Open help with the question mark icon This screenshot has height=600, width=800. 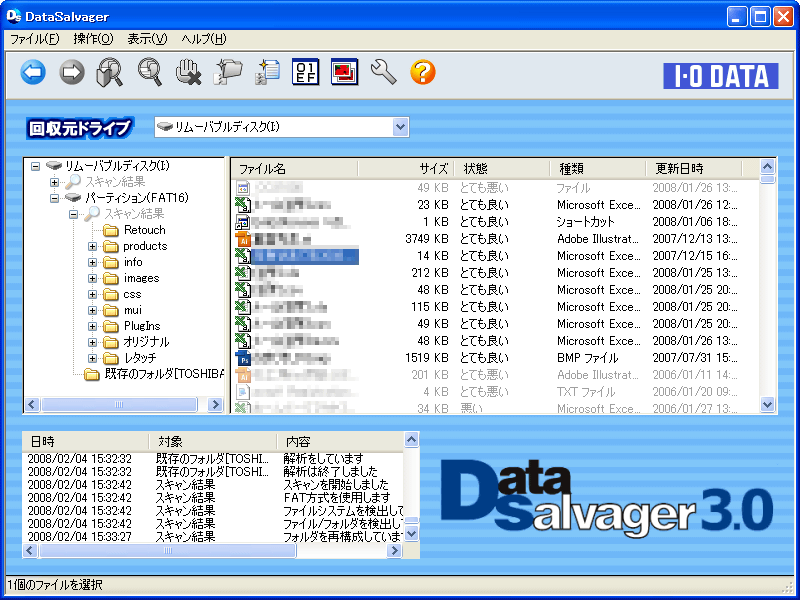422,72
